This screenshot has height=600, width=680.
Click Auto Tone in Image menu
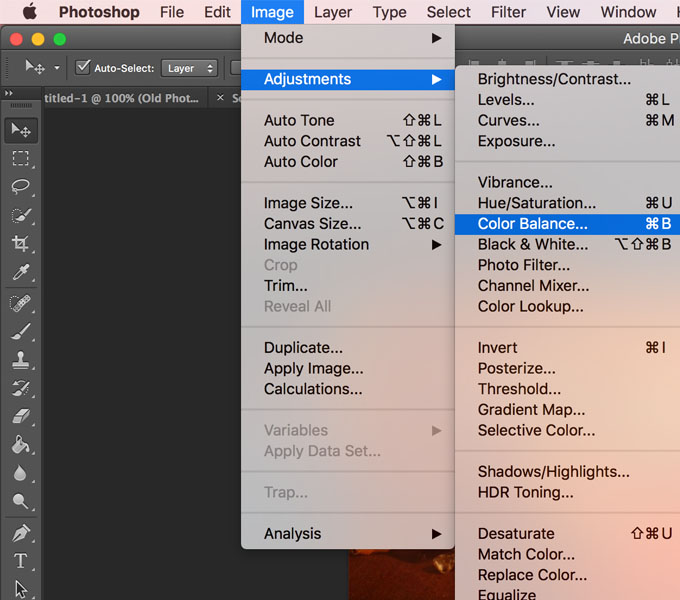[348, 121]
